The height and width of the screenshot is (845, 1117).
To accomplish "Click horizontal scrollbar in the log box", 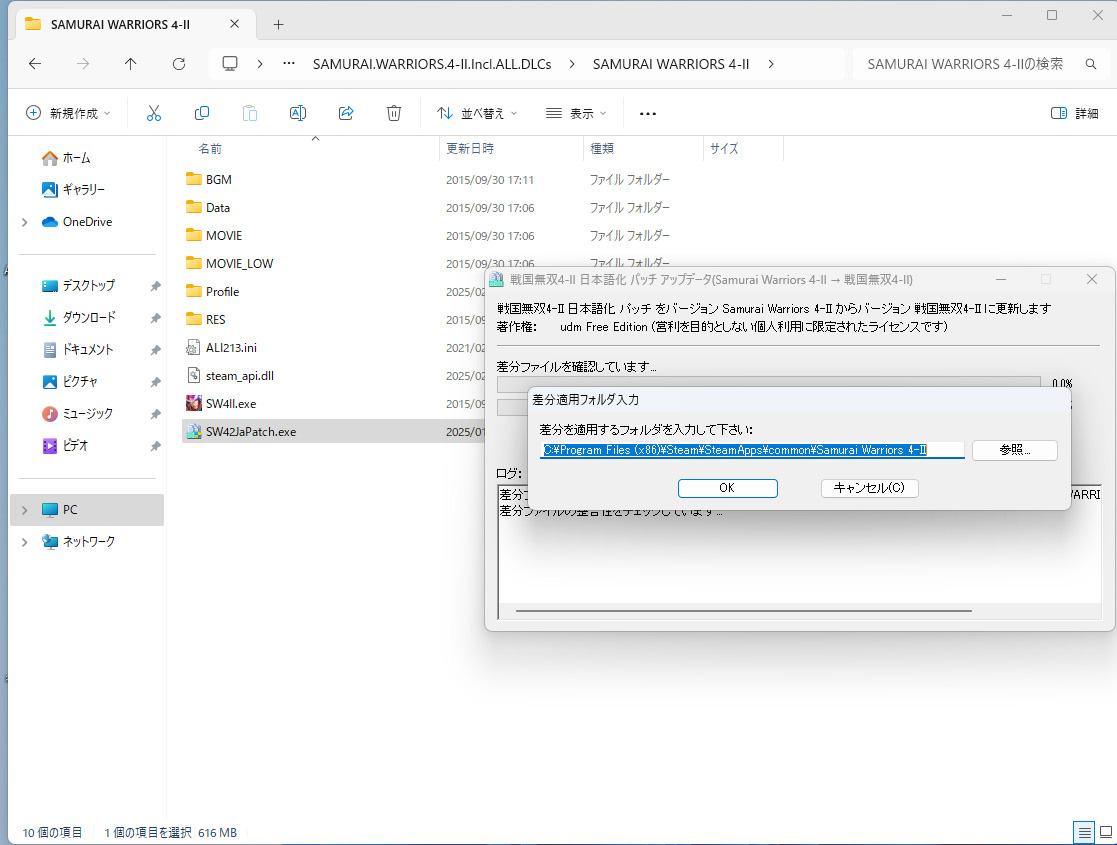I will [744, 611].
